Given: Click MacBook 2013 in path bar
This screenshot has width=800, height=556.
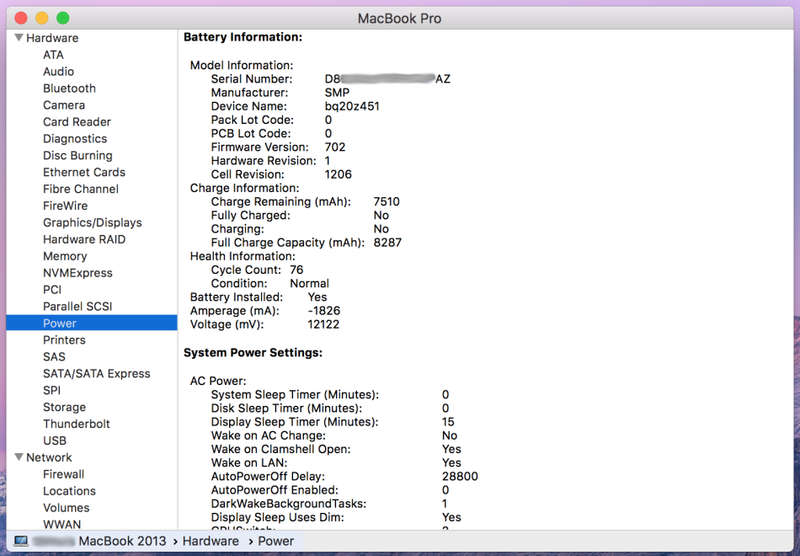Looking at the screenshot, I should click(122, 541).
